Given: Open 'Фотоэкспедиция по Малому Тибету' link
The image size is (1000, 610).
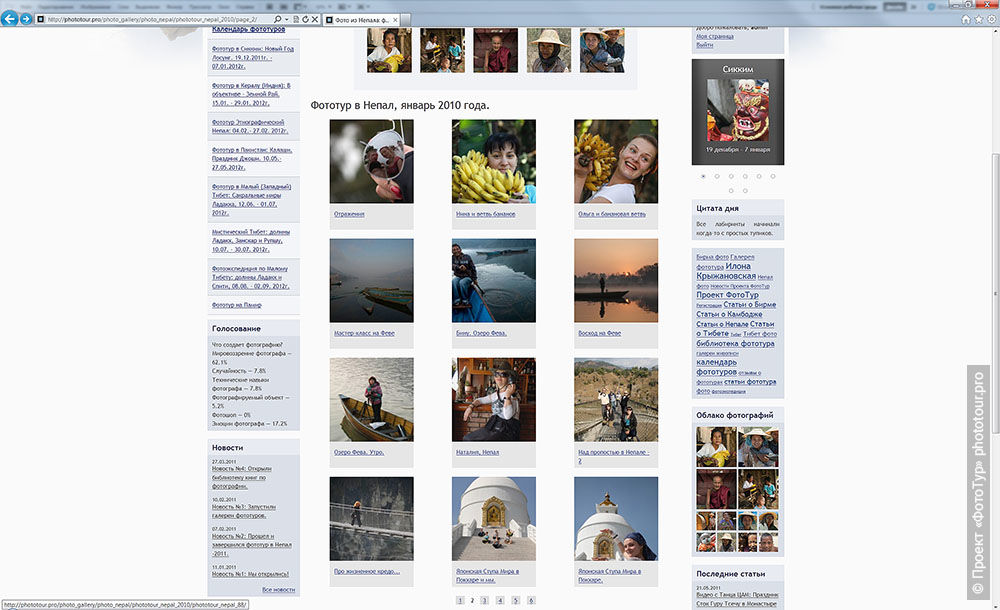Looking at the screenshot, I should click(x=251, y=278).
